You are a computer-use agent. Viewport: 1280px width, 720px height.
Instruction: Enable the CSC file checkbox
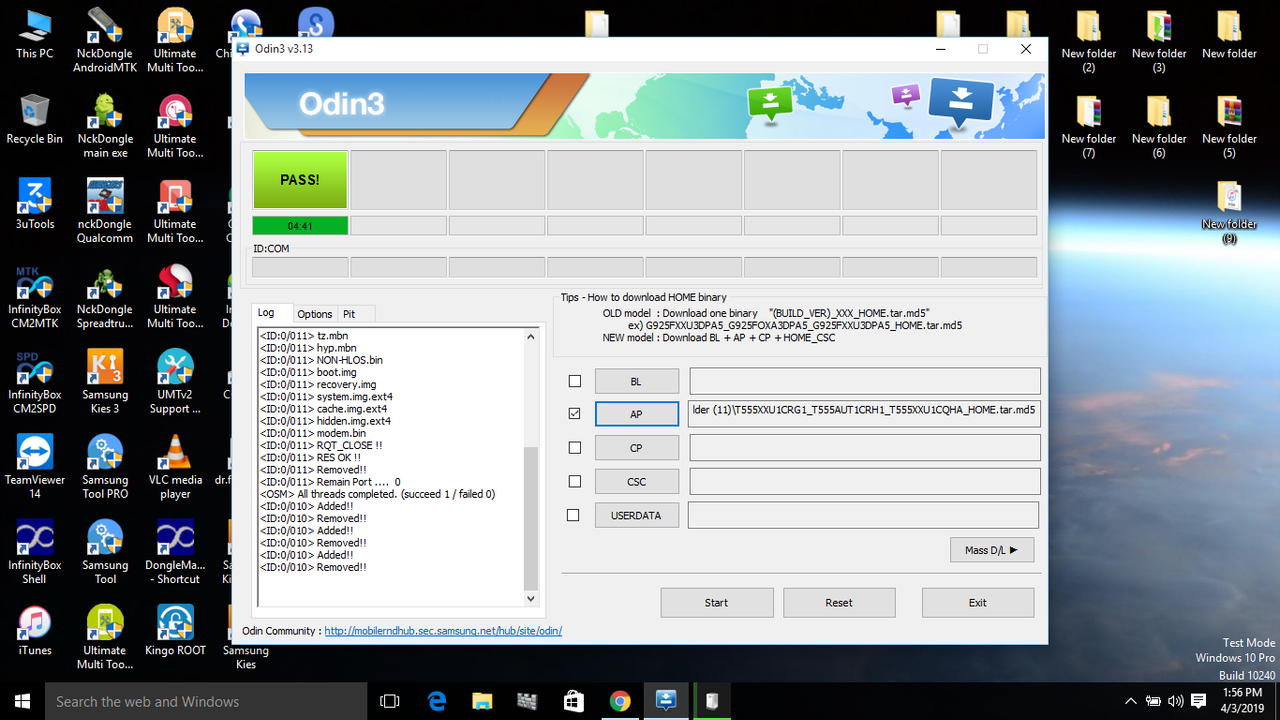pyautogui.click(x=574, y=481)
